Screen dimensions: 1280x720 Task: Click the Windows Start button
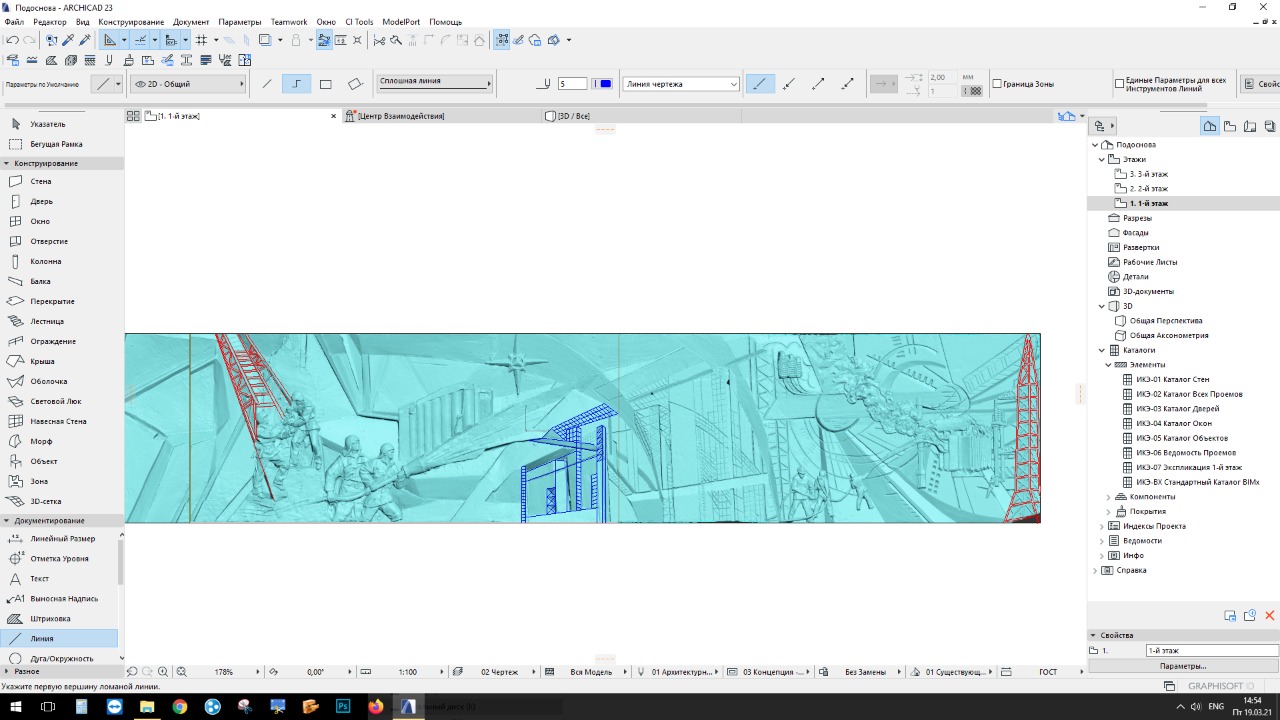[x=15, y=706]
